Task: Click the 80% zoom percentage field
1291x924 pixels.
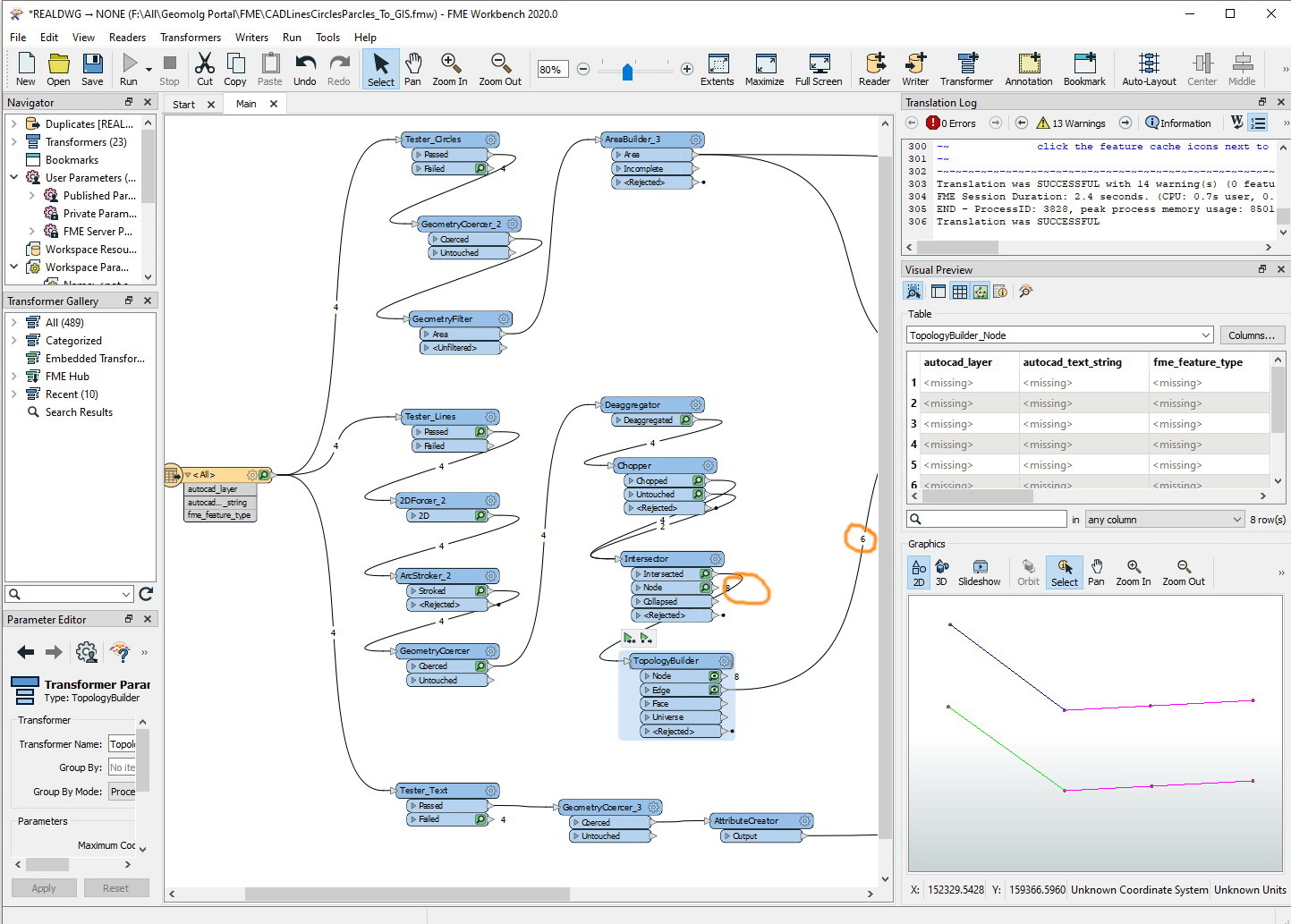Action: coord(552,69)
